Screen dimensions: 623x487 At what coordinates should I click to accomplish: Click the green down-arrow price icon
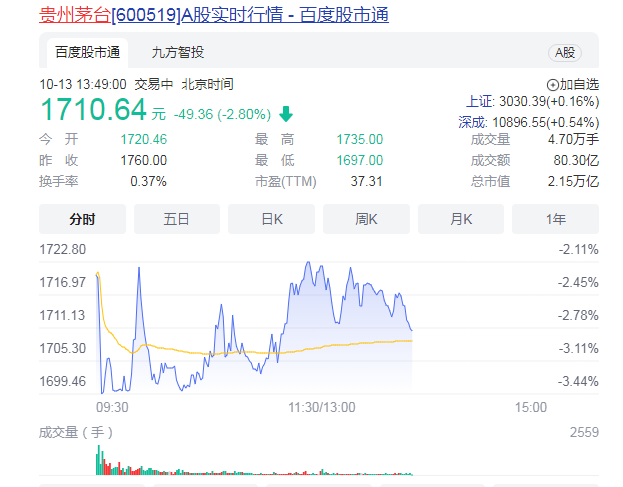coord(286,113)
